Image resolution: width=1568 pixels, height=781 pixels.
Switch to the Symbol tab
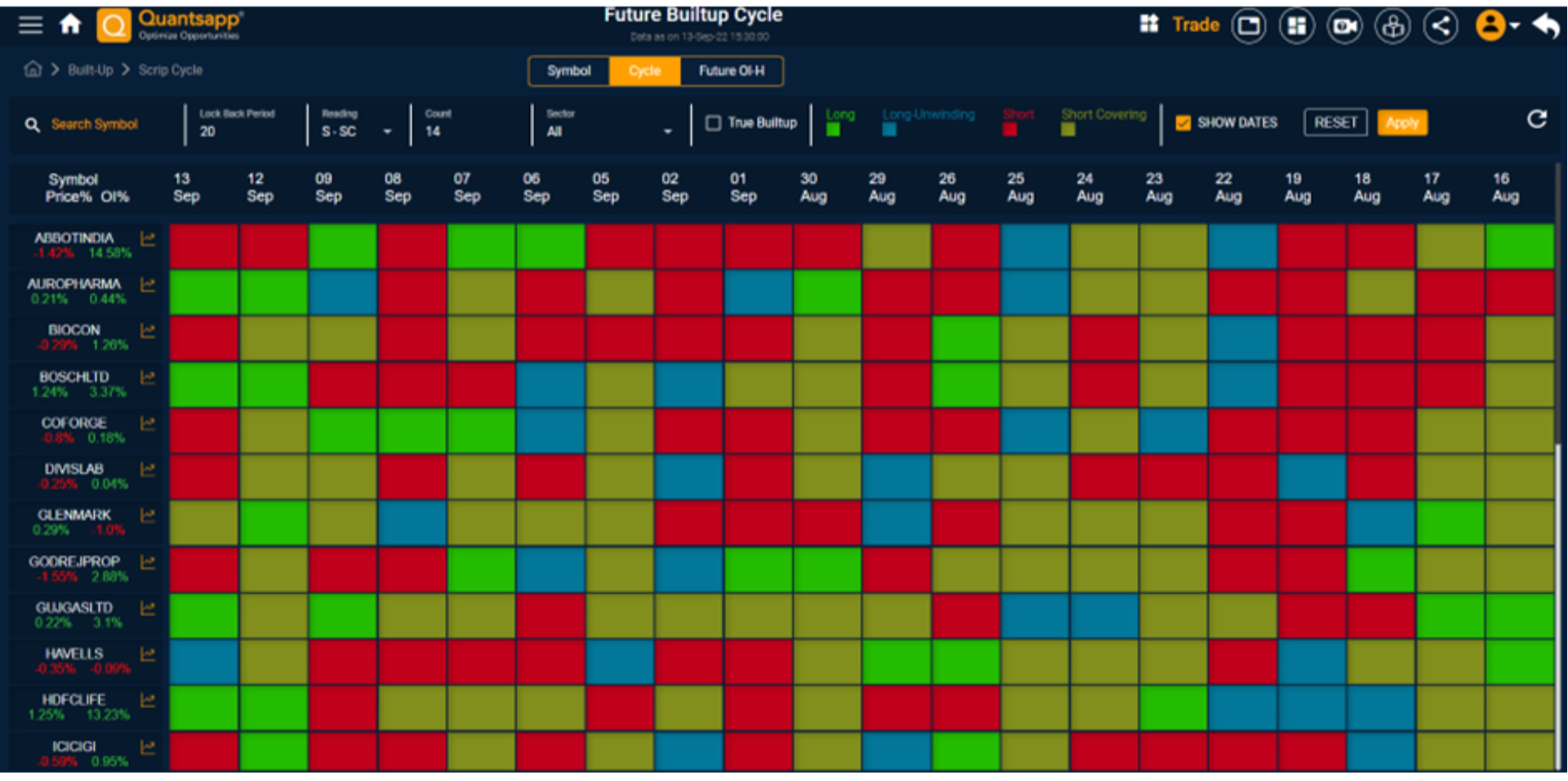click(569, 71)
